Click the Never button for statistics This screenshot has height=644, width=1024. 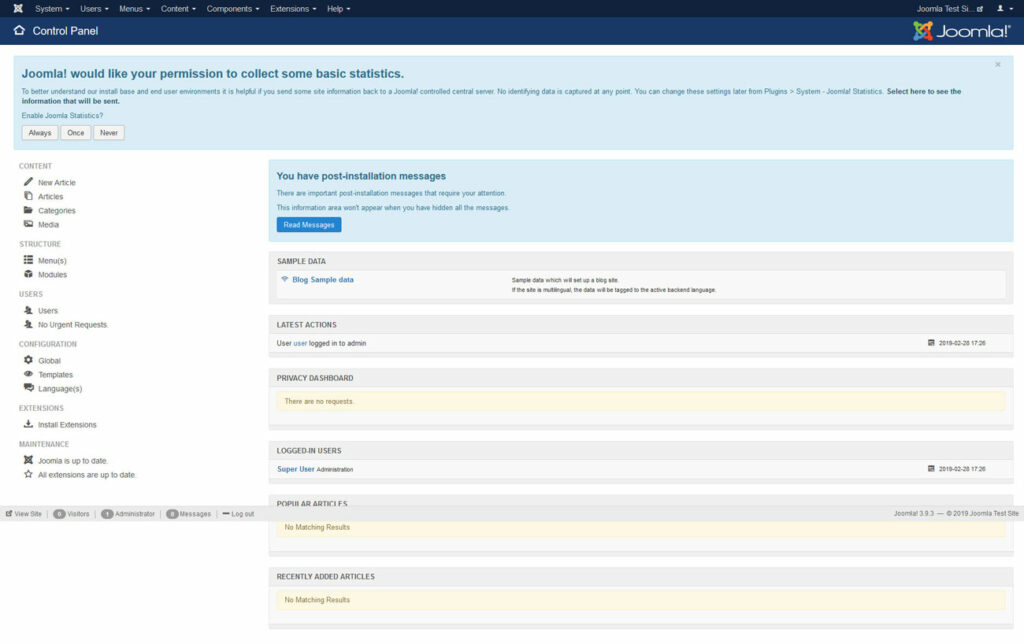coord(109,133)
